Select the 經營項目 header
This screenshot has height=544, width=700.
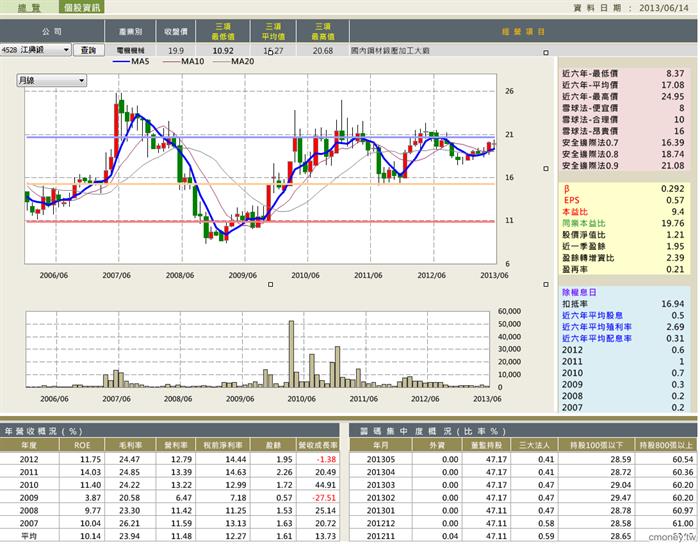pyautogui.click(x=523, y=31)
